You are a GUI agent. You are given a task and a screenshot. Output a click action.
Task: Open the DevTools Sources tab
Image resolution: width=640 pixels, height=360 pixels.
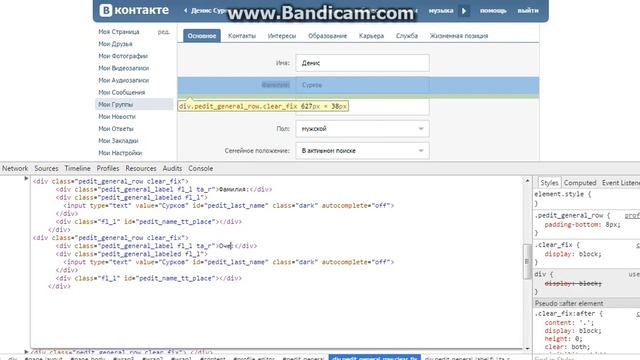click(x=46, y=168)
